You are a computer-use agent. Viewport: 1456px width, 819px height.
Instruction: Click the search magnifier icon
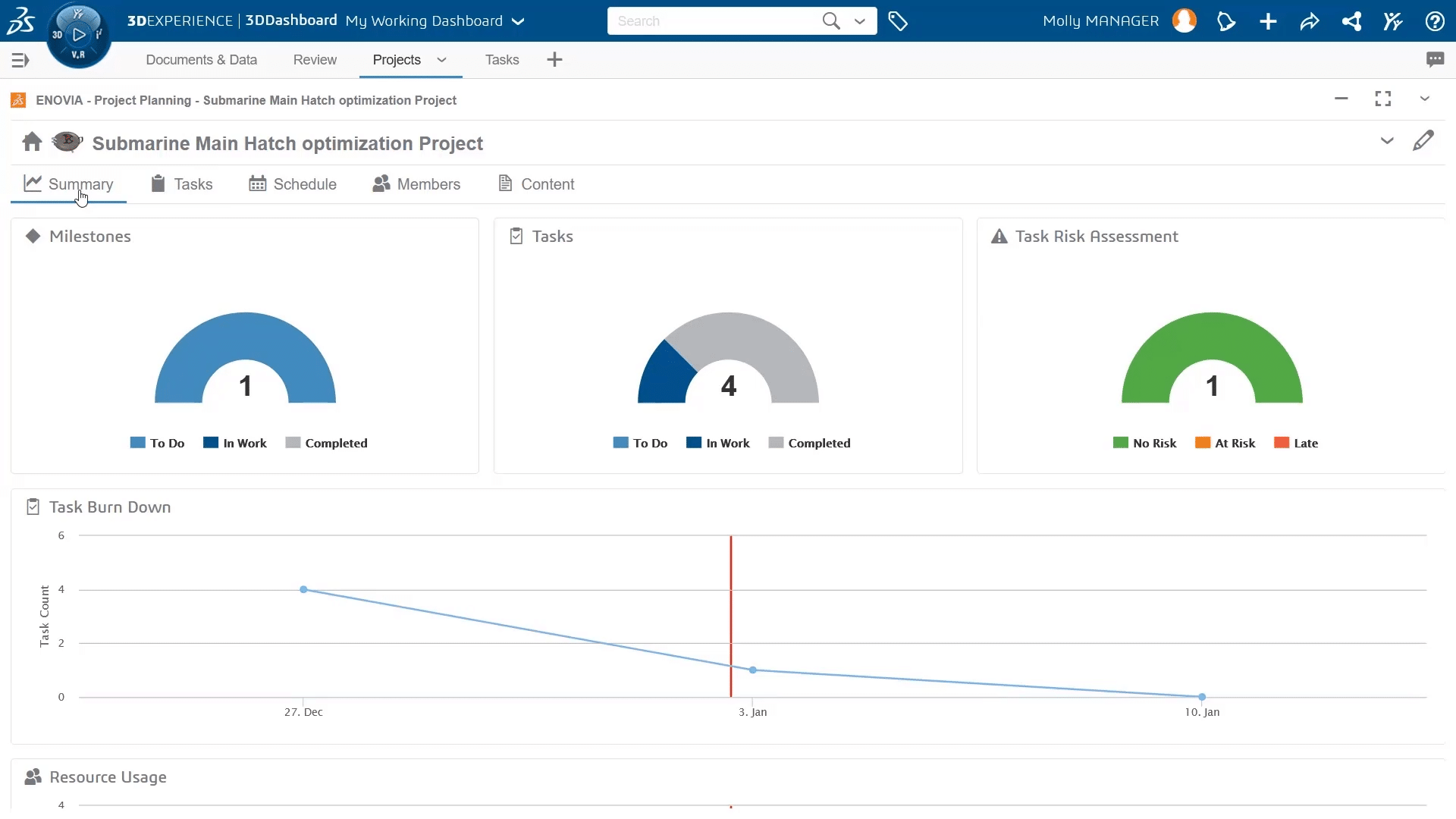coord(831,20)
